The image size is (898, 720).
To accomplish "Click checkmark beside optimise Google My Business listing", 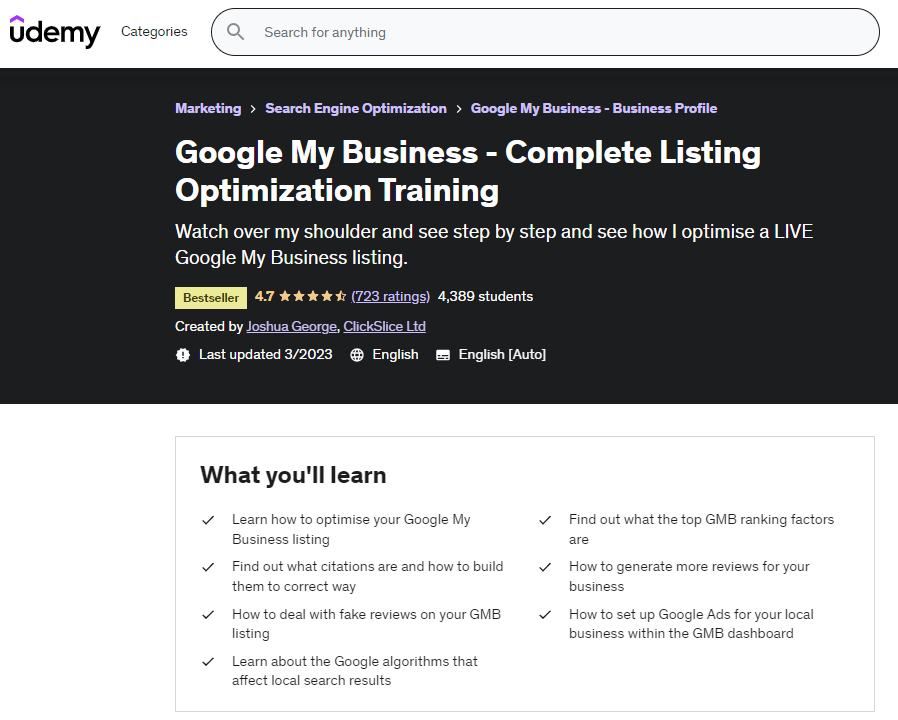I will [208, 520].
